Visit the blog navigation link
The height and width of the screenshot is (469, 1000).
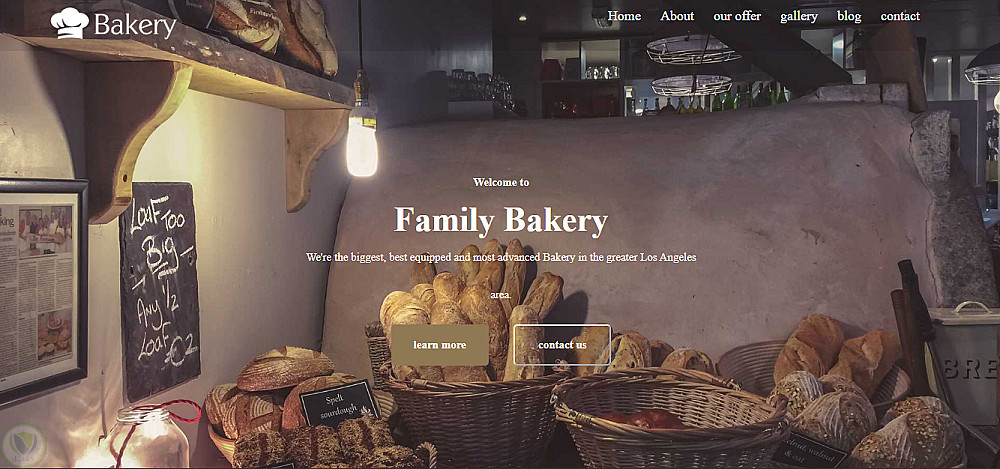tap(849, 17)
